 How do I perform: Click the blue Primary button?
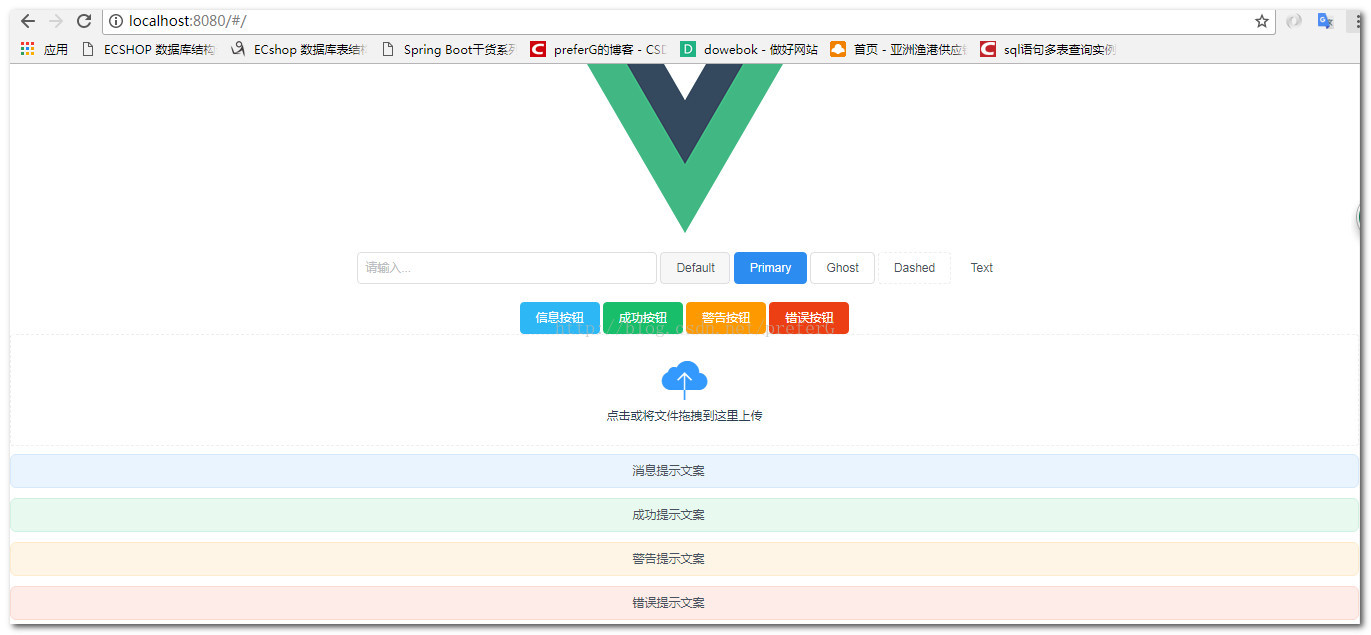[770, 268]
